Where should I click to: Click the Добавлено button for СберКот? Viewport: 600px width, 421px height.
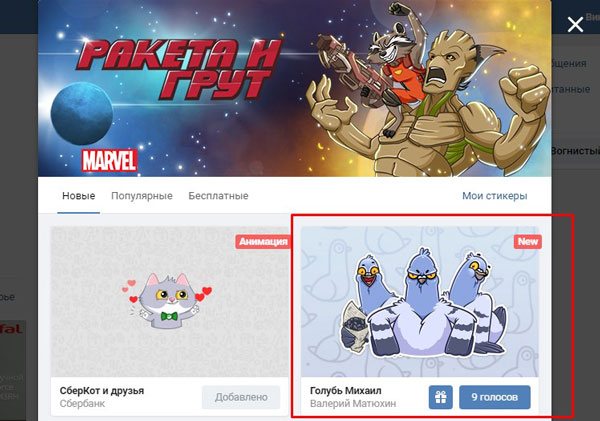pyautogui.click(x=241, y=397)
